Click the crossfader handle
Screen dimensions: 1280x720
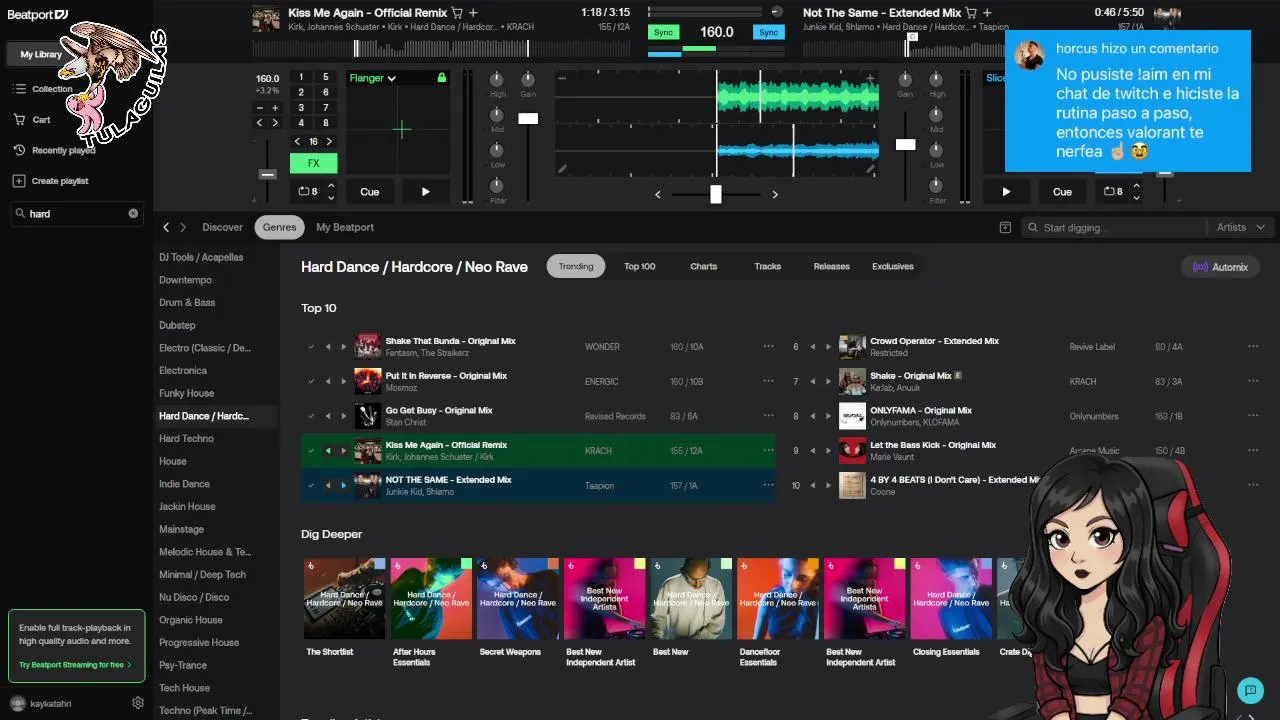[716, 194]
